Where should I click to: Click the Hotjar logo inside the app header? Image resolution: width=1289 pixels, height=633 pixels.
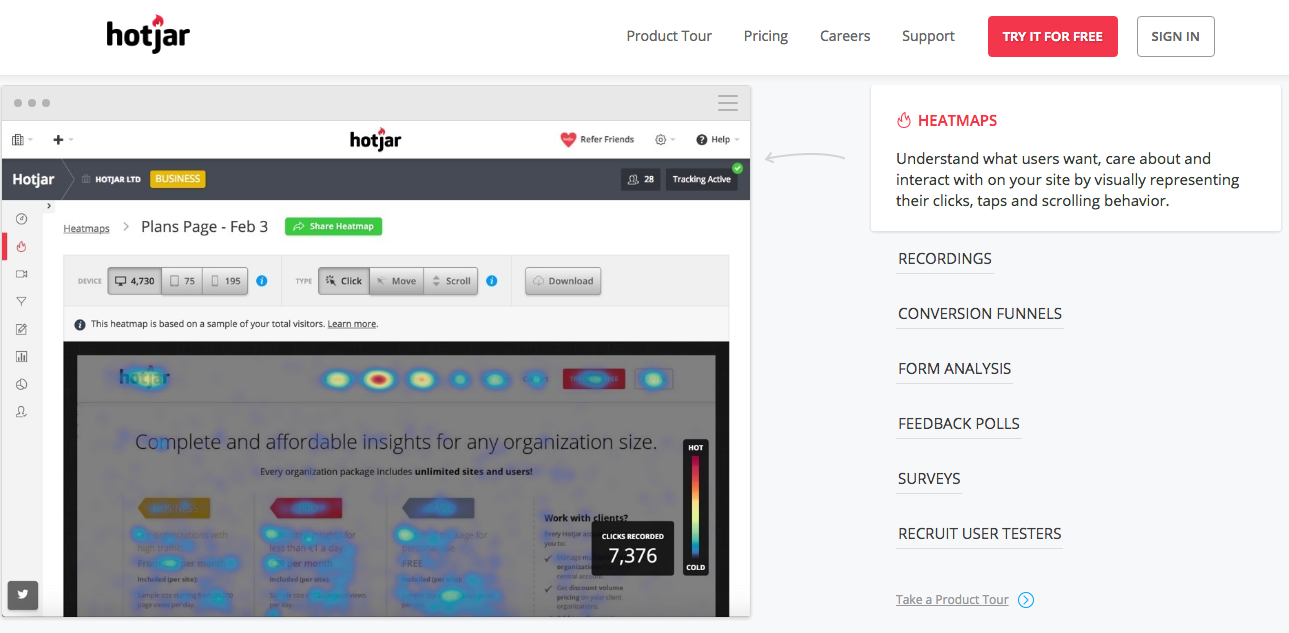pyautogui.click(x=376, y=139)
